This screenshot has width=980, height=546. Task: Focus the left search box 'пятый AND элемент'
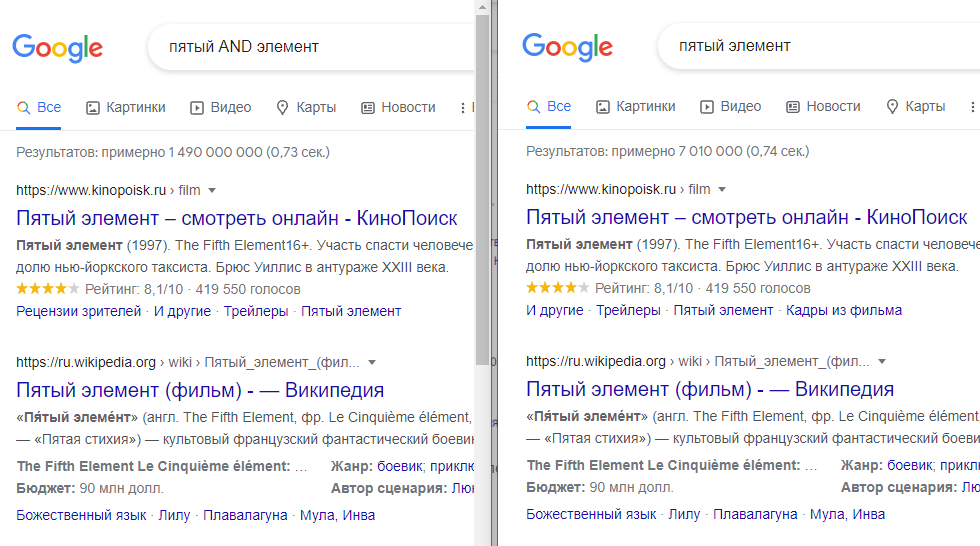coord(311,47)
